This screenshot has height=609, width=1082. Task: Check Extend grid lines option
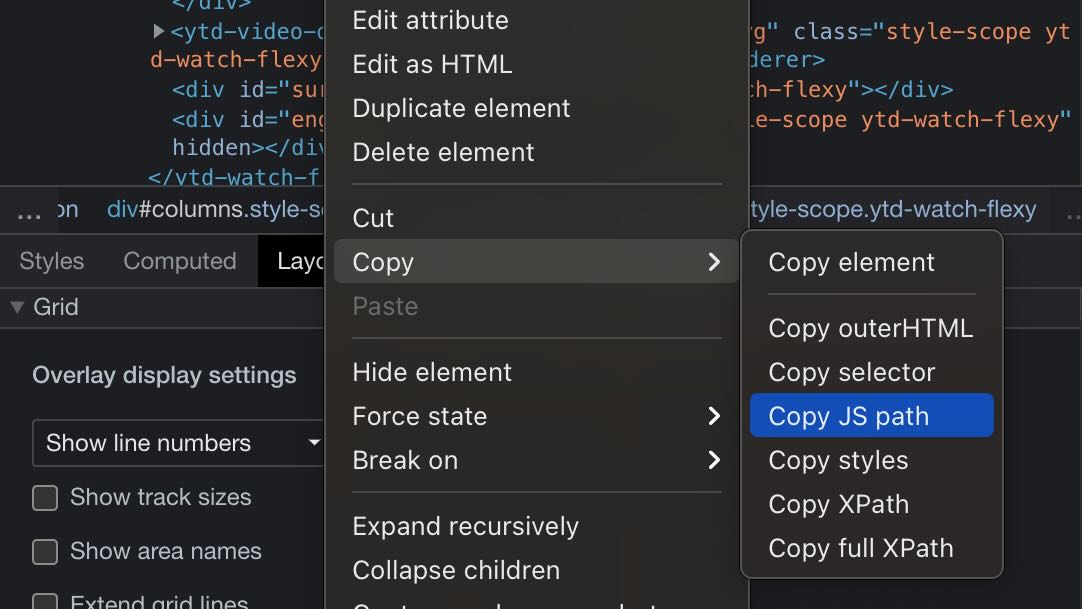tap(45, 601)
